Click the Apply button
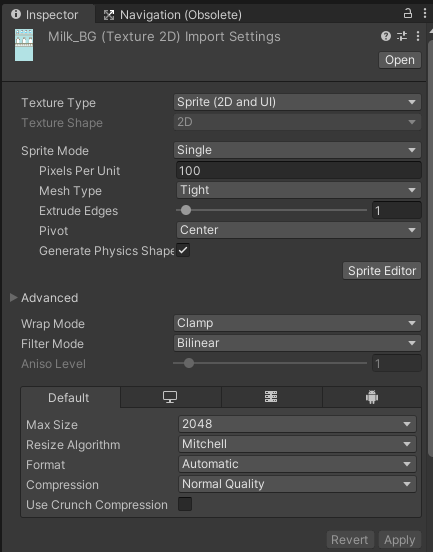 [400, 540]
